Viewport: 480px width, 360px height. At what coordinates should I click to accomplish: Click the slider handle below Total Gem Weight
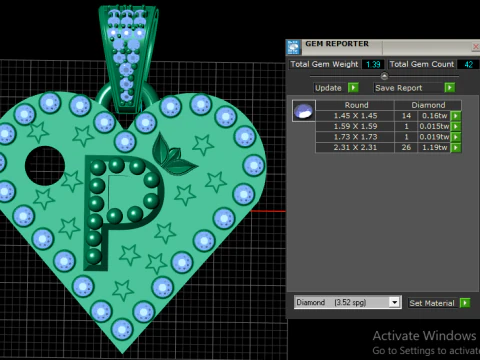pyautogui.click(x=384, y=76)
